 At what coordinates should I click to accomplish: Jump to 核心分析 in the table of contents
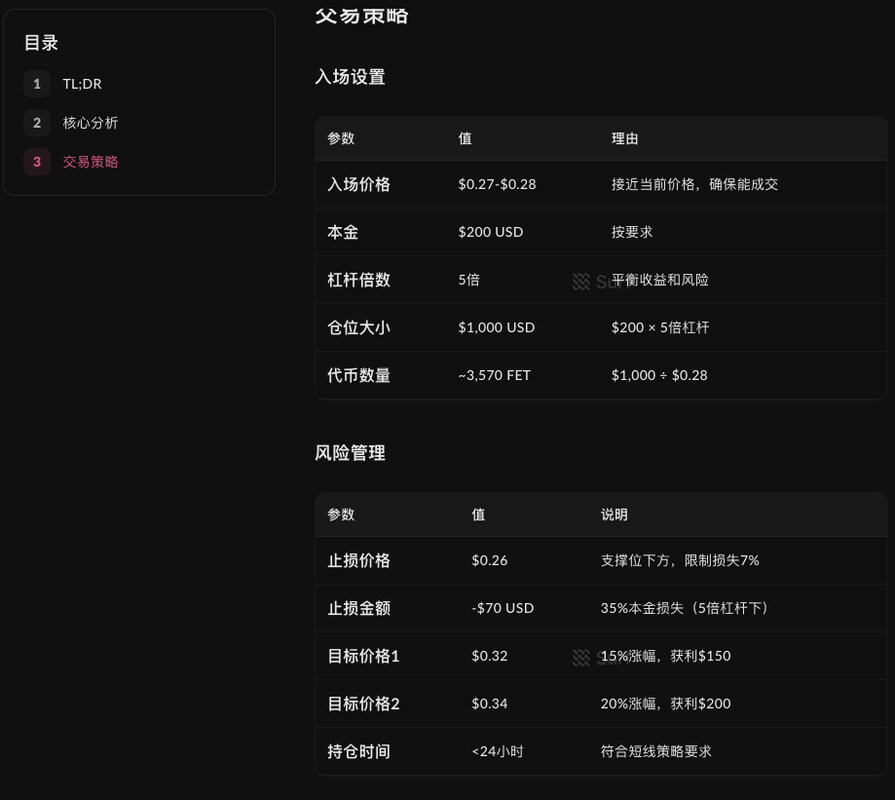coord(90,123)
